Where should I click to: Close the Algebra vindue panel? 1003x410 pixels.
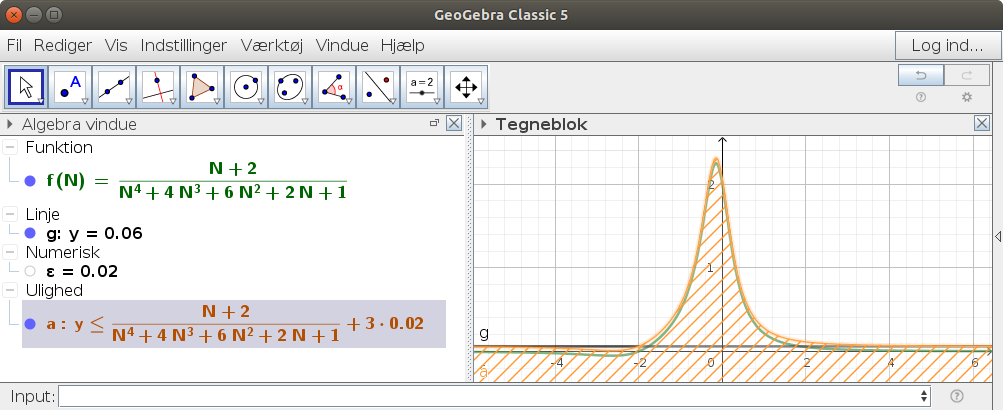(x=454, y=123)
